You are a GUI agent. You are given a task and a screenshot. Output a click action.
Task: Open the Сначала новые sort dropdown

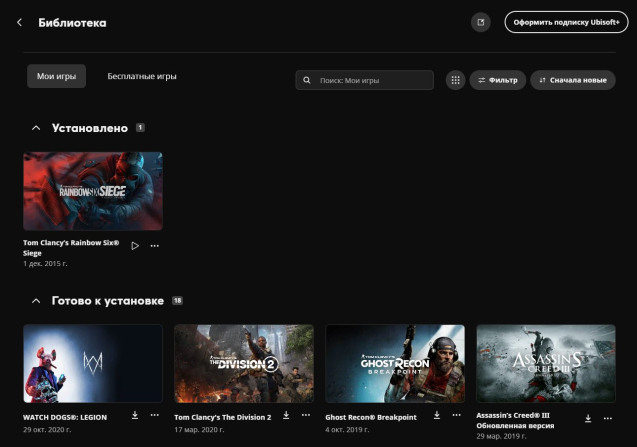pyautogui.click(x=572, y=80)
